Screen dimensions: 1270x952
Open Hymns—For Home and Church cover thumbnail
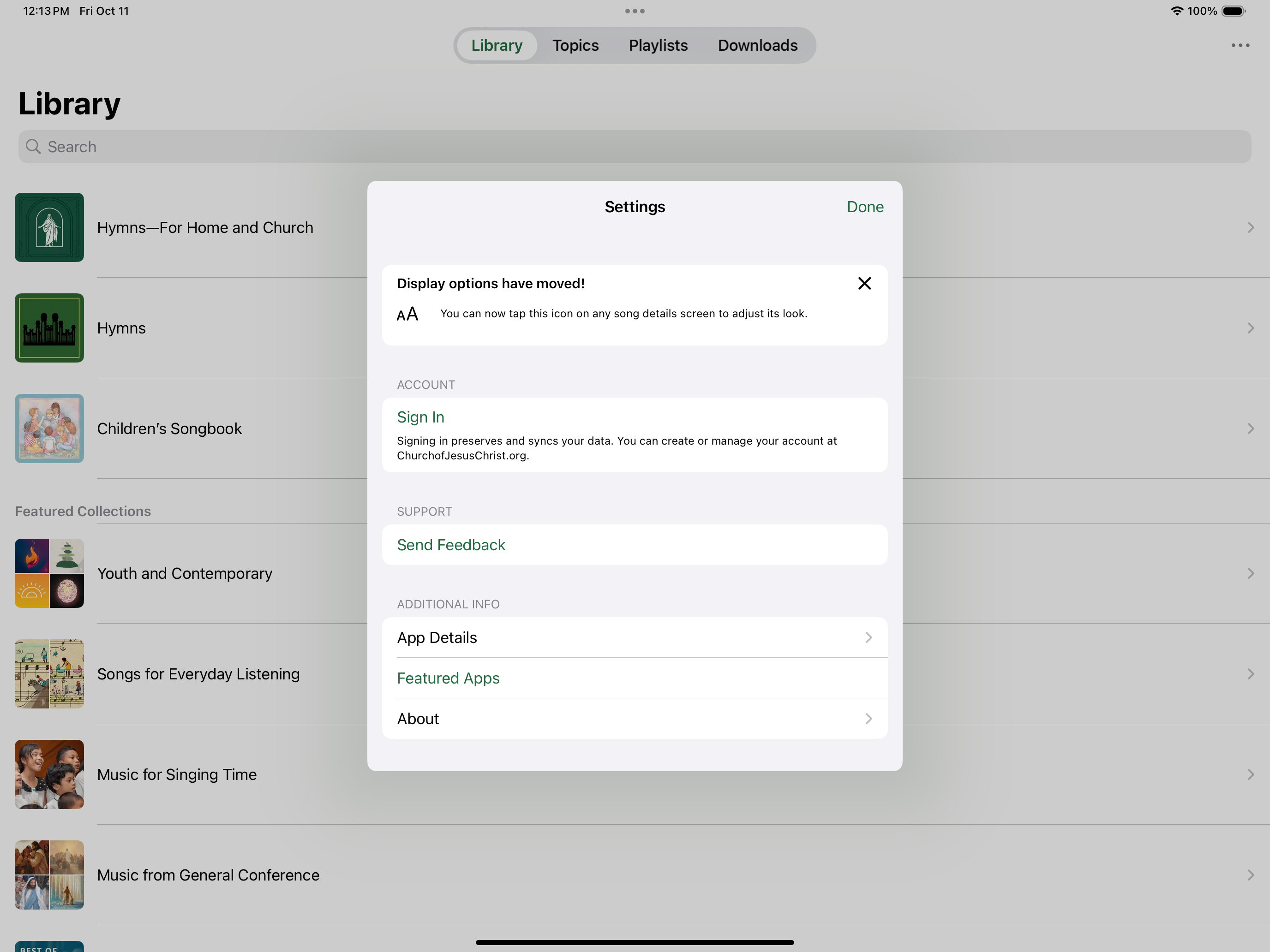49,227
